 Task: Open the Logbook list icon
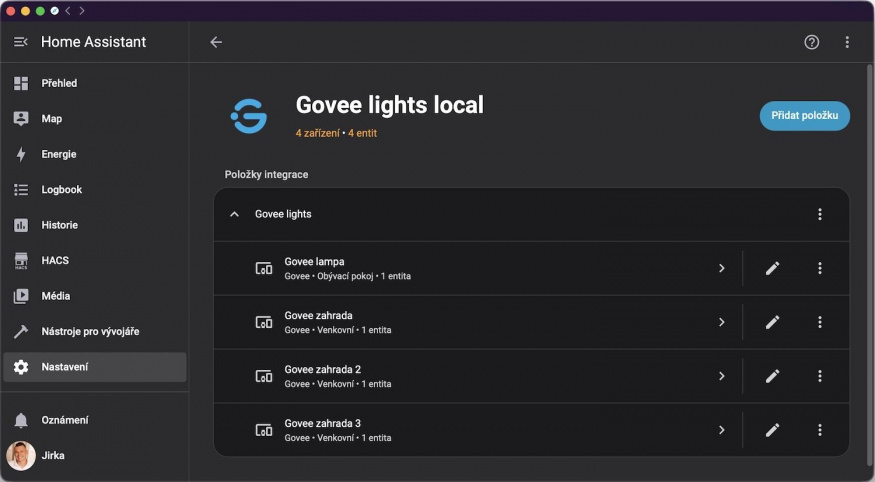pos(21,190)
